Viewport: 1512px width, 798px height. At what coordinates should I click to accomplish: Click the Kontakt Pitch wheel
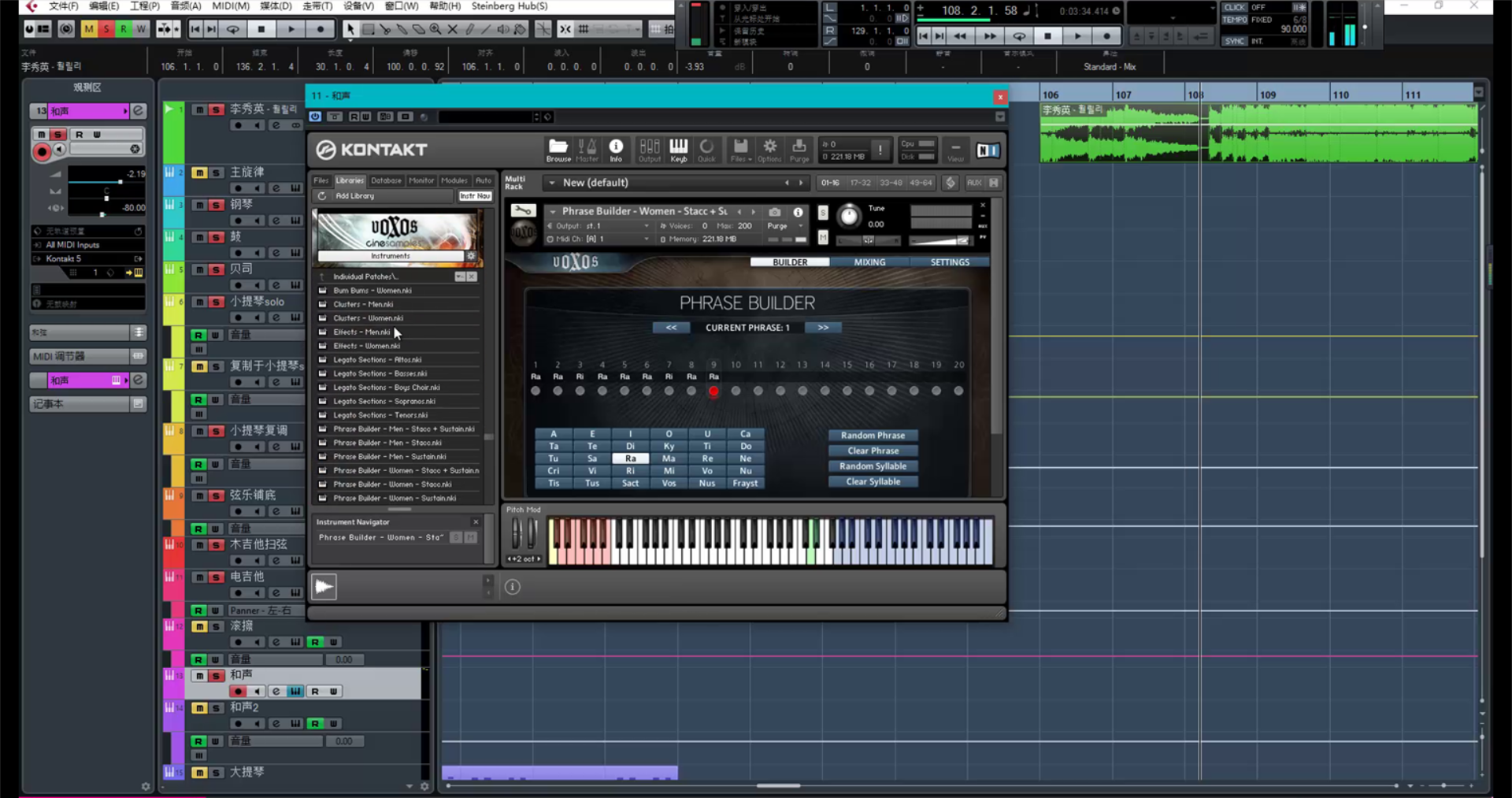coord(516,533)
